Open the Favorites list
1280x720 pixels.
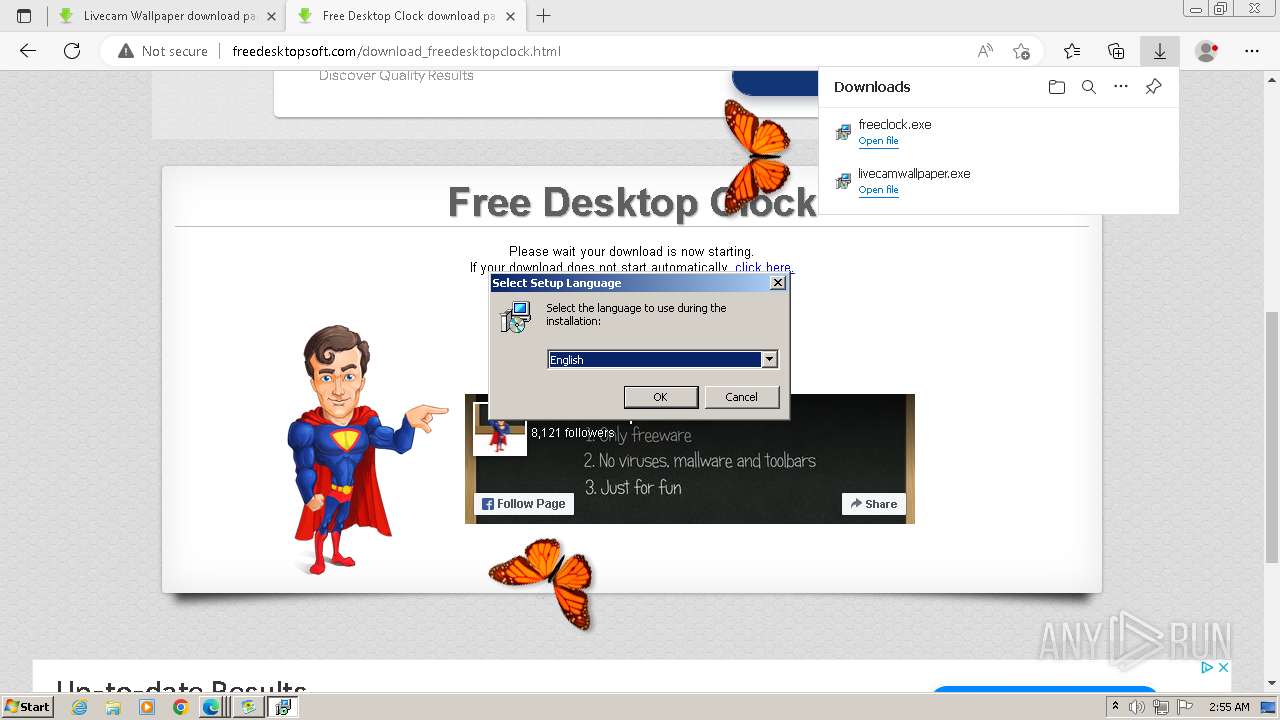click(x=1072, y=51)
